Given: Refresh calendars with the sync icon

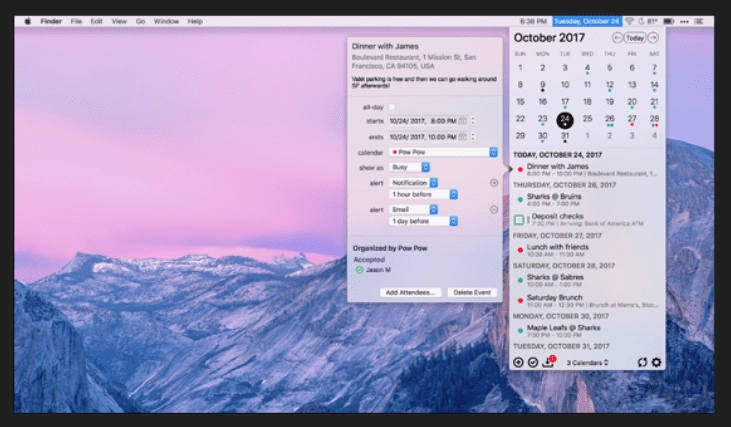Looking at the screenshot, I should [x=642, y=362].
